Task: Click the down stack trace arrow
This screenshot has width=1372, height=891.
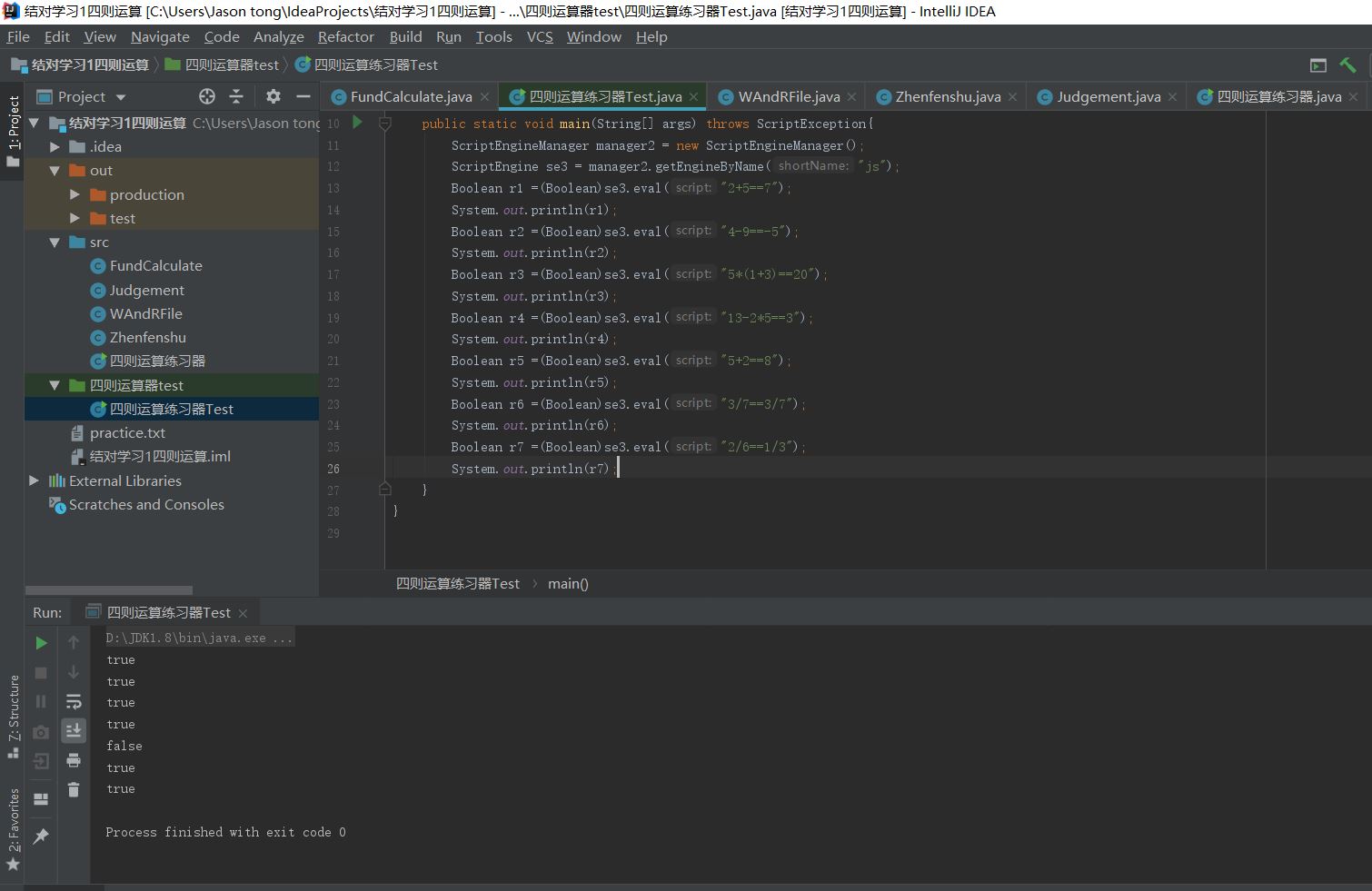Action: (74, 673)
